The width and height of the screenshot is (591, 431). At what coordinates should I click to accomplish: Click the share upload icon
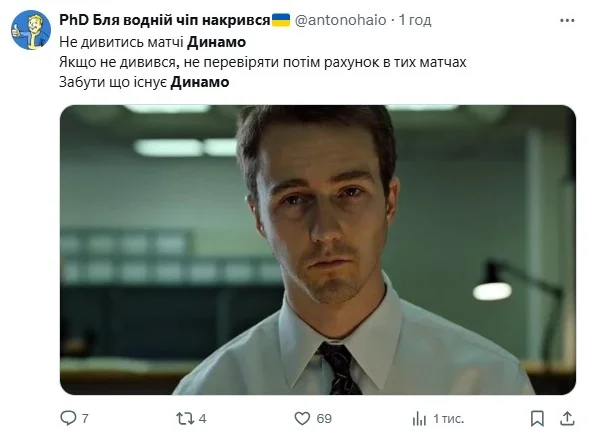pyautogui.click(x=567, y=418)
